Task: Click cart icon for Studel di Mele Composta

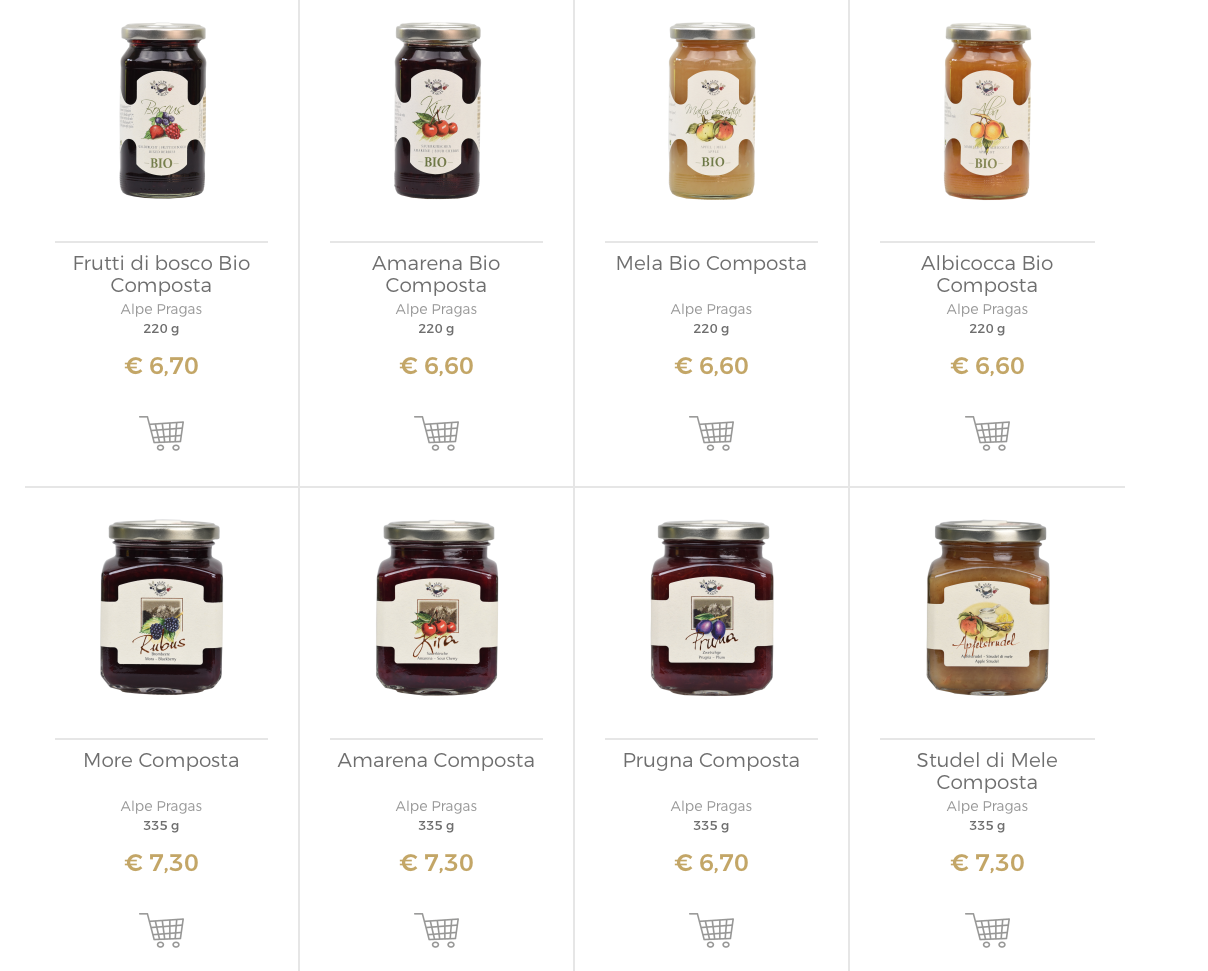Action: point(988,930)
